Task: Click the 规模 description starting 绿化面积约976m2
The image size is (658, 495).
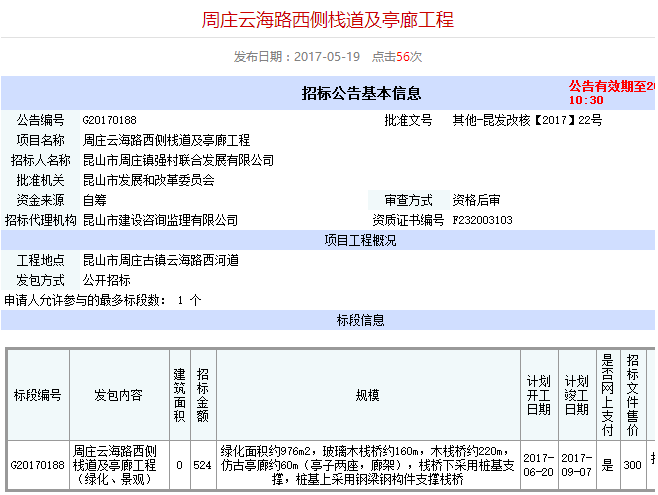Action: (x=368, y=465)
